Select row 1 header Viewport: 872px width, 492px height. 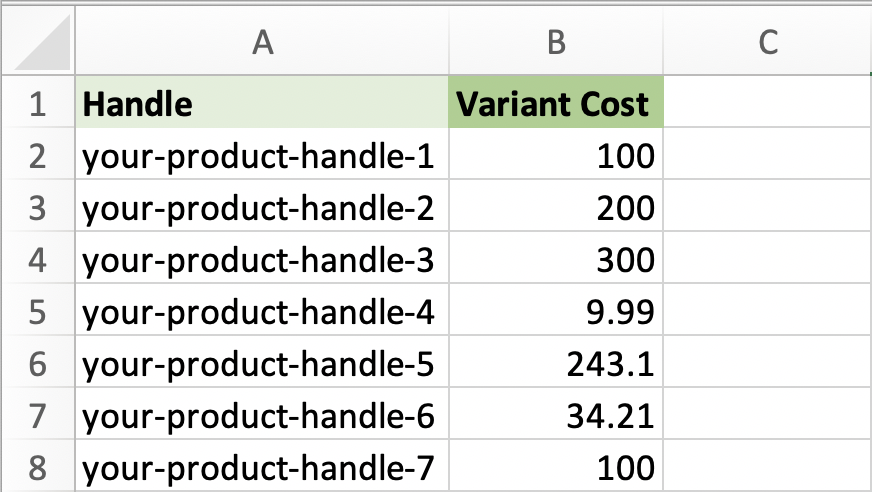[38, 102]
